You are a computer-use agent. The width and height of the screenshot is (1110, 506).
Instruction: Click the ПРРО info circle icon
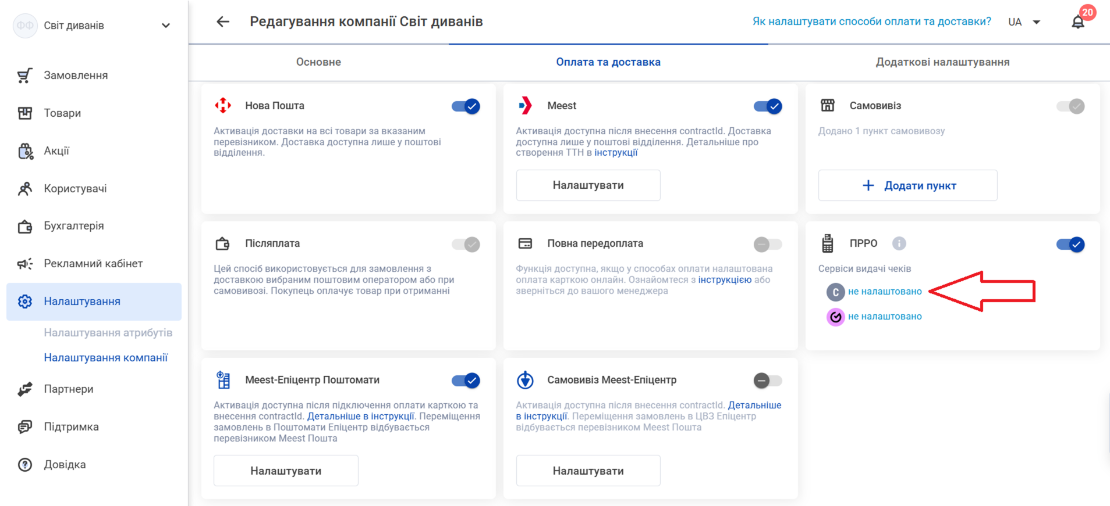coord(899,243)
